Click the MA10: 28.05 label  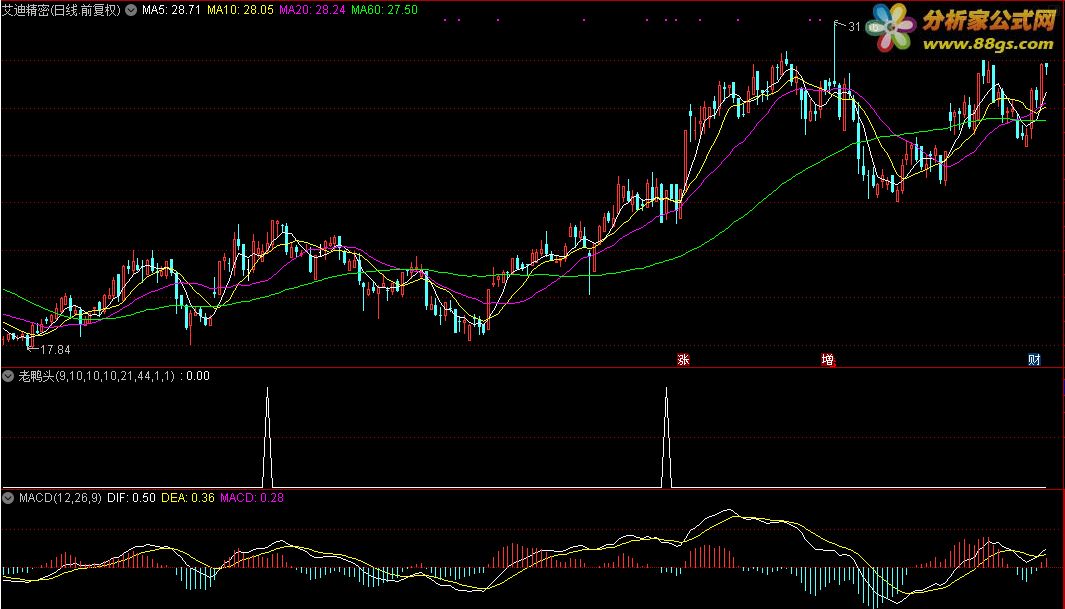click(x=240, y=10)
